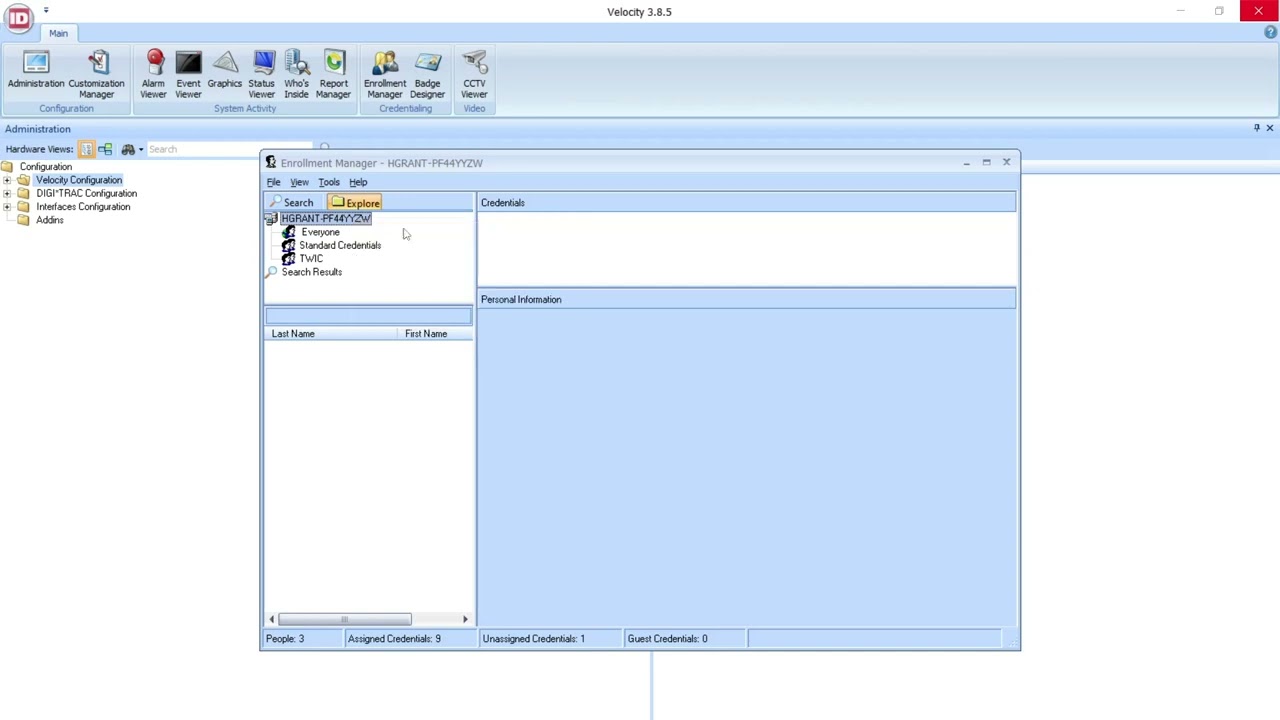
Task: Open Customization Manager from the ribbon
Action: coord(96,74)
